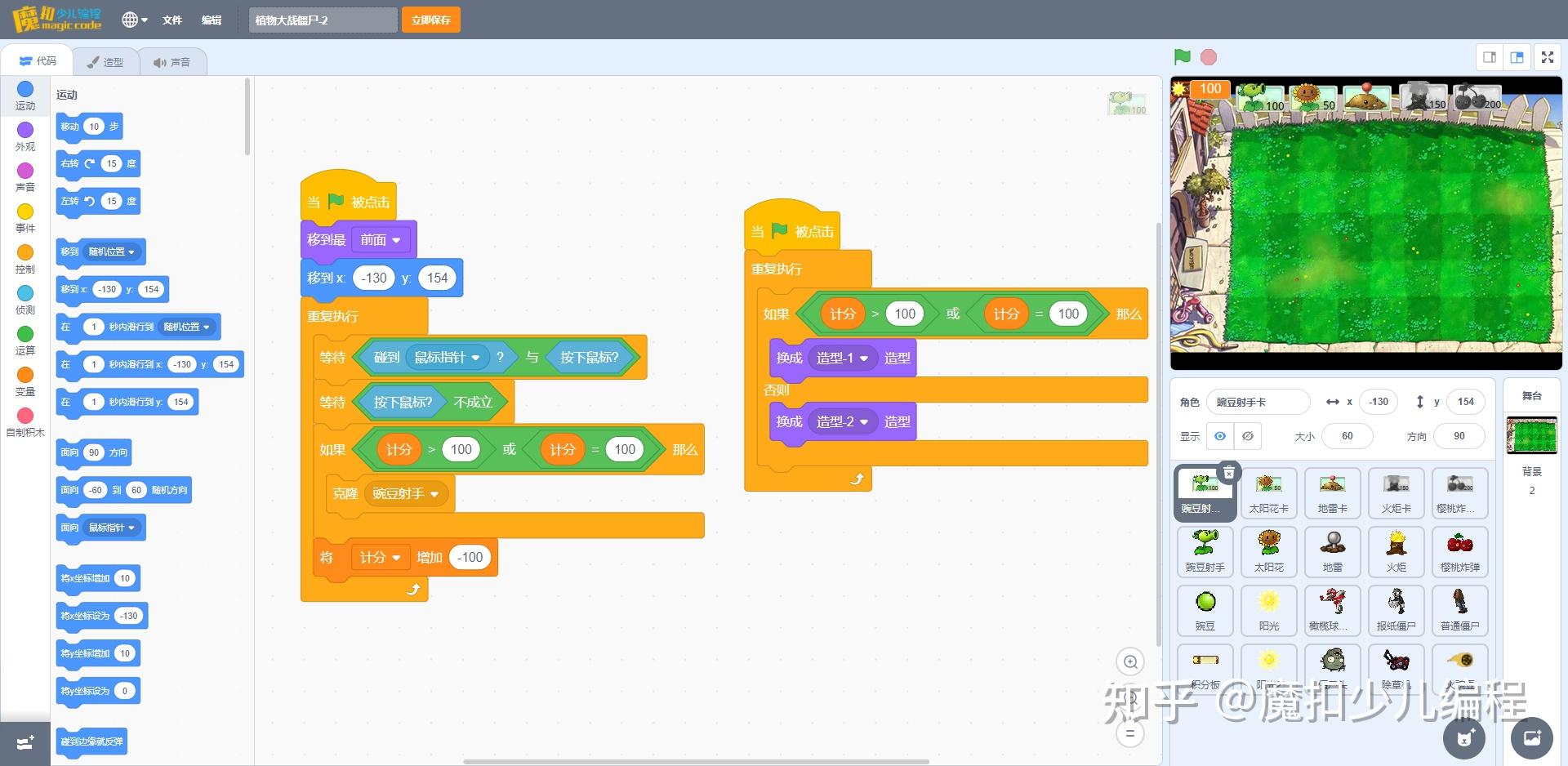Screen dimensions: 1568x766
Task: Select the 火炬卡 sprite
Action: coord(1396,493)
